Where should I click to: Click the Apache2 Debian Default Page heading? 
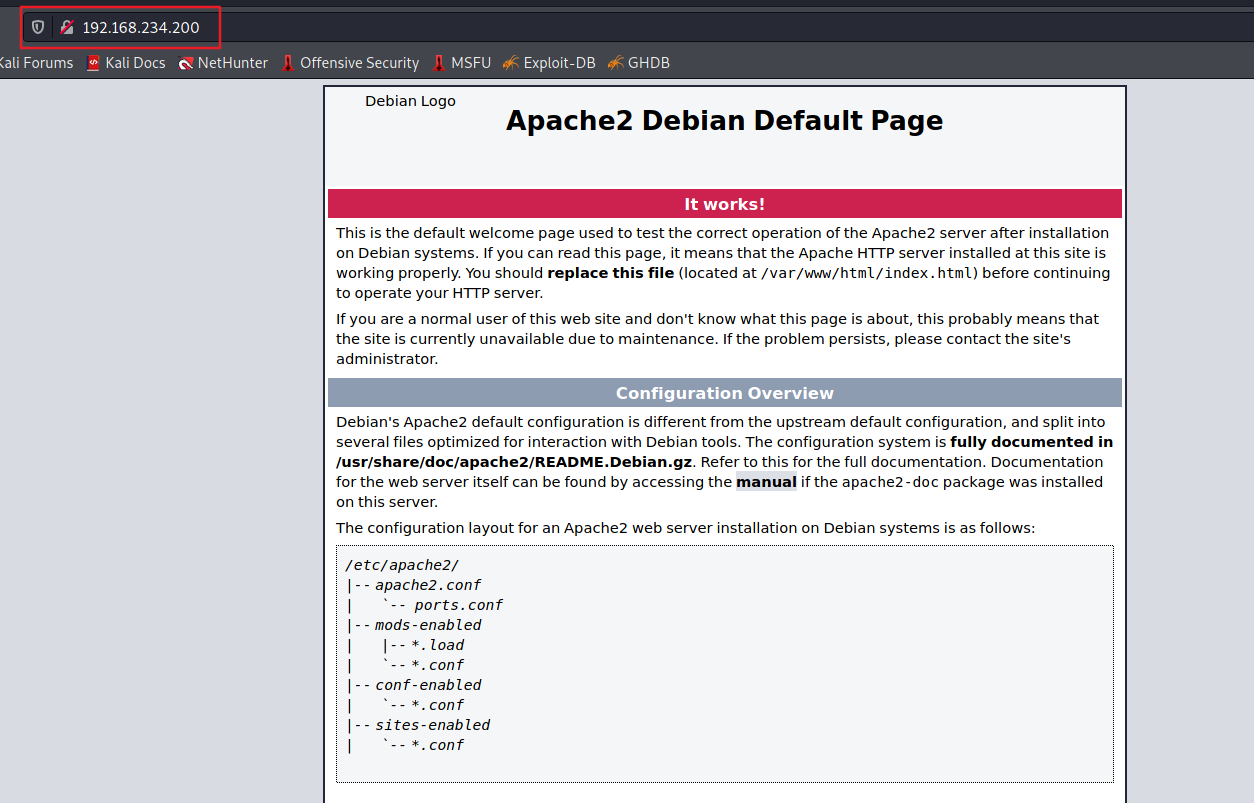(x=724, y=120)
